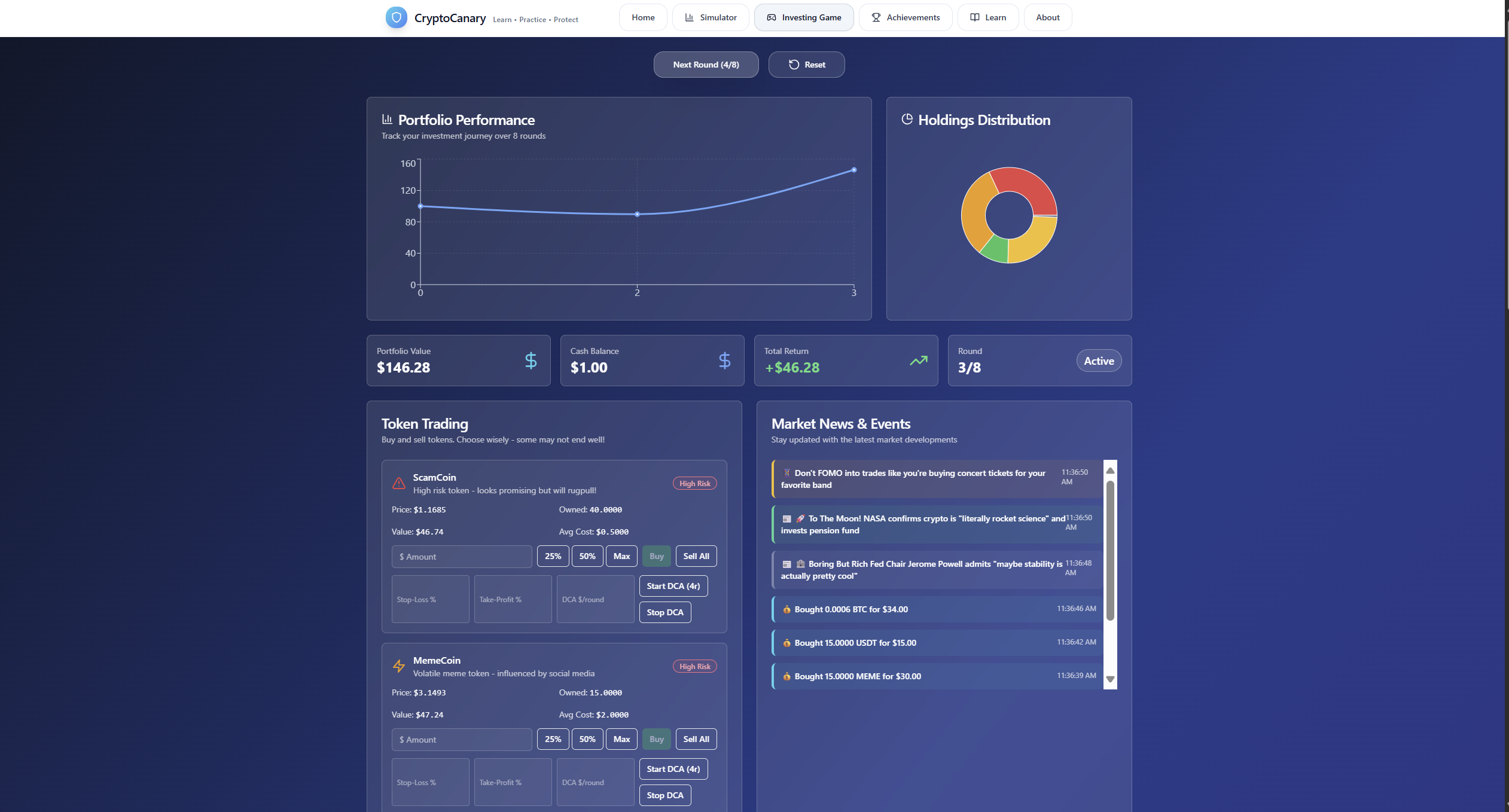Viewport: 1509px width, 812px height.
Task: Click MemeCoin lightning bolt icon
Action: (x=399, y=666)
